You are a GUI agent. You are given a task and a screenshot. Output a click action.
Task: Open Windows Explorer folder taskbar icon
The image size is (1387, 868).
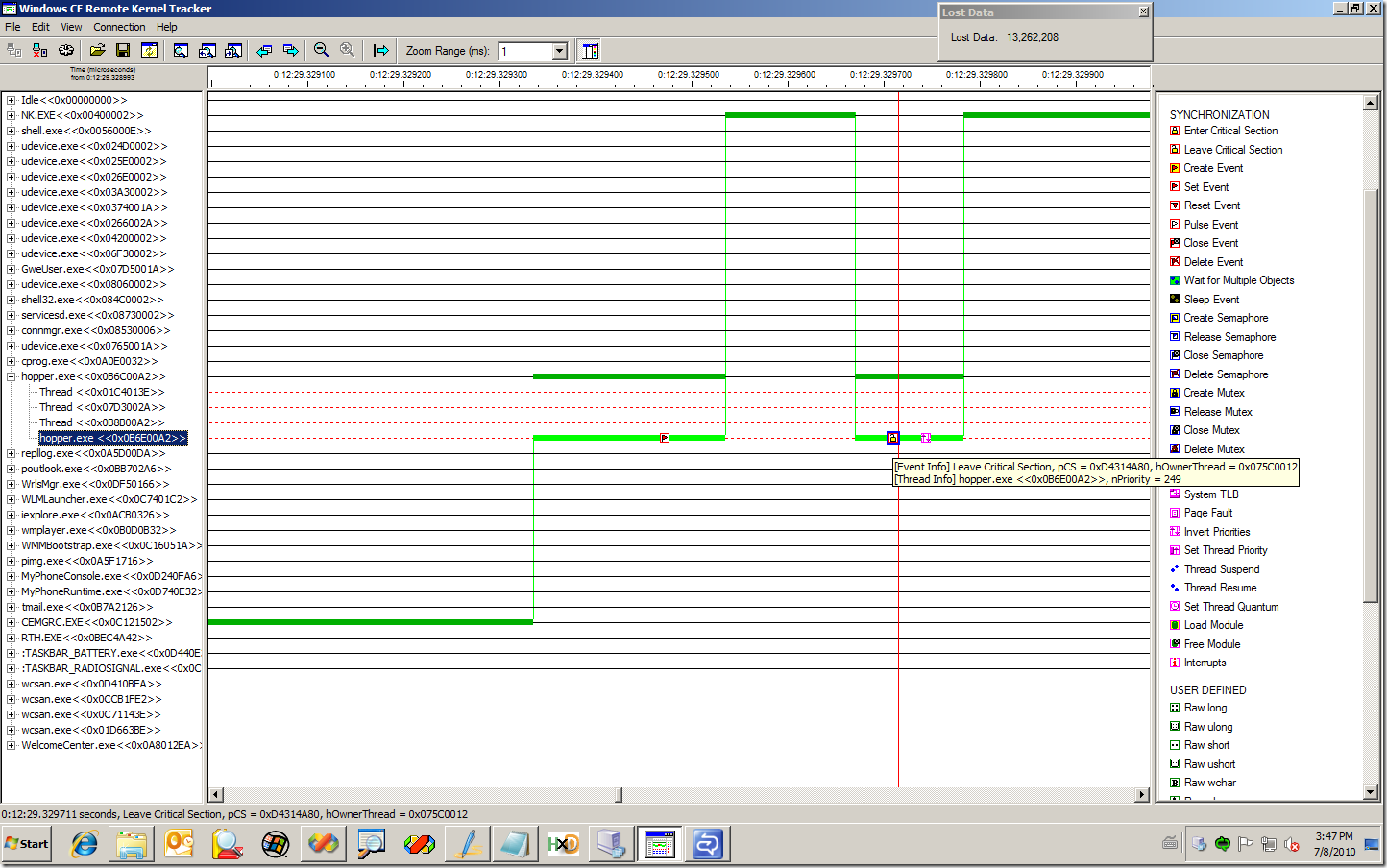coord(132,845)
